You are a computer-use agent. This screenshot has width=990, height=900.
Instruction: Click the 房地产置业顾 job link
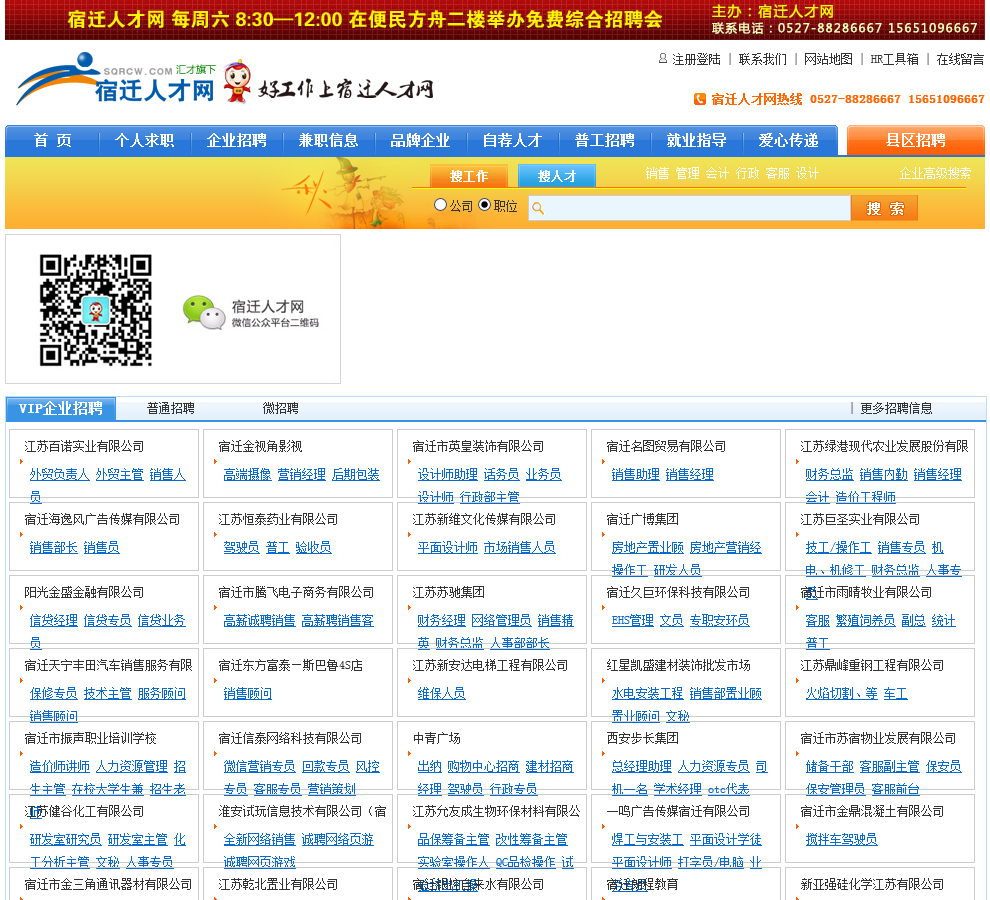(x=647, y=548)
